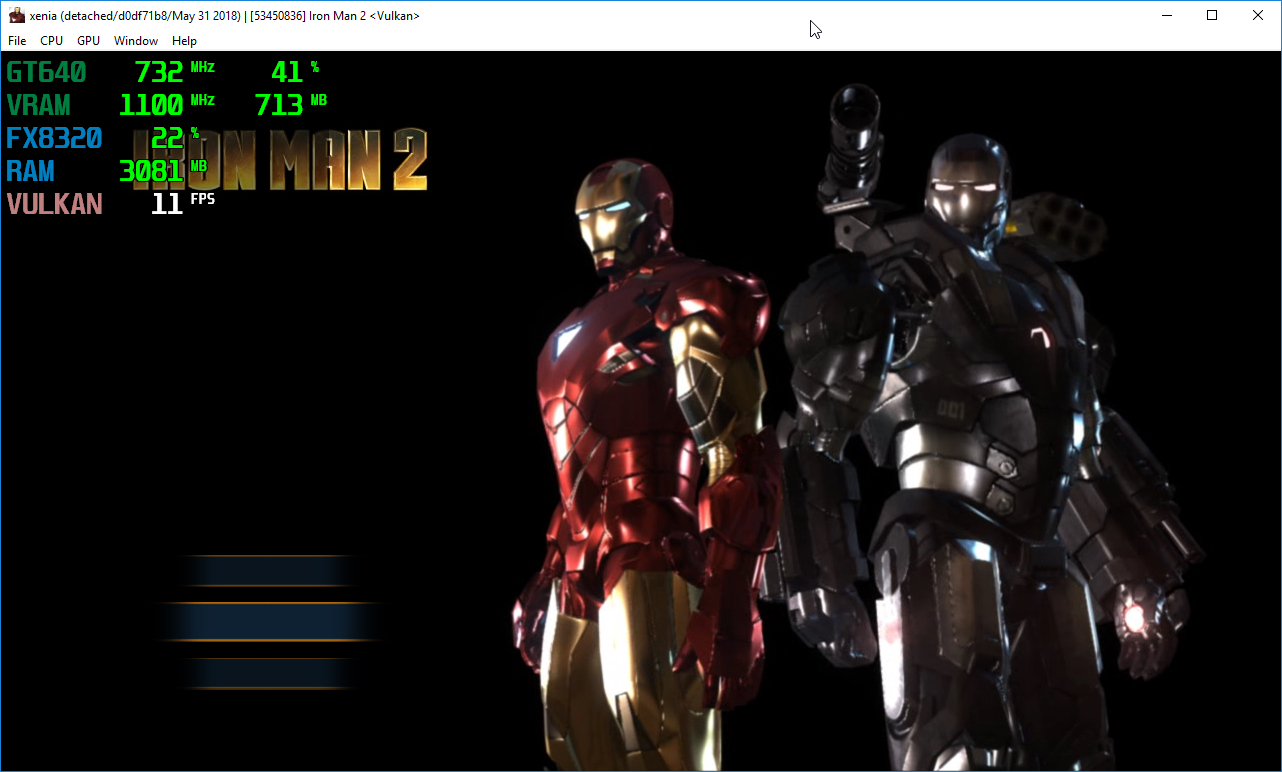This screenshot has width=1282, height=772.
Task: Open the Window menu
Action: [135, 41]
